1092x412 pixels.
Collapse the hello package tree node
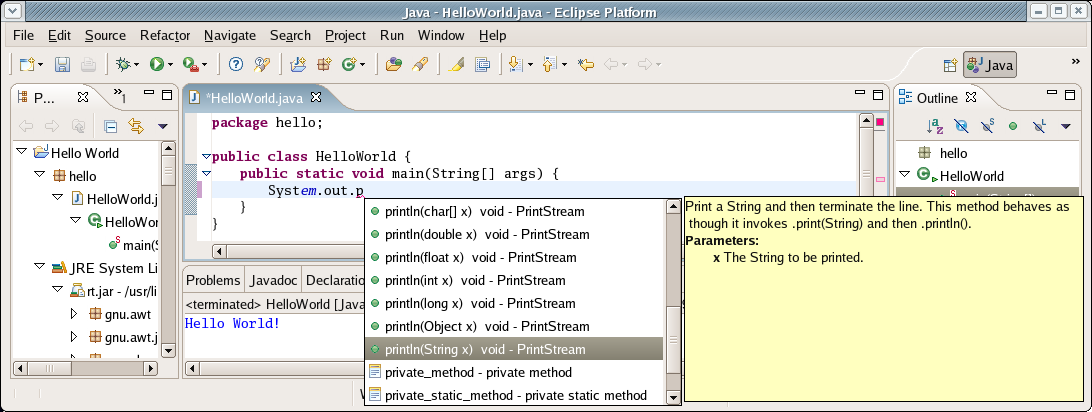coord(39,175)
